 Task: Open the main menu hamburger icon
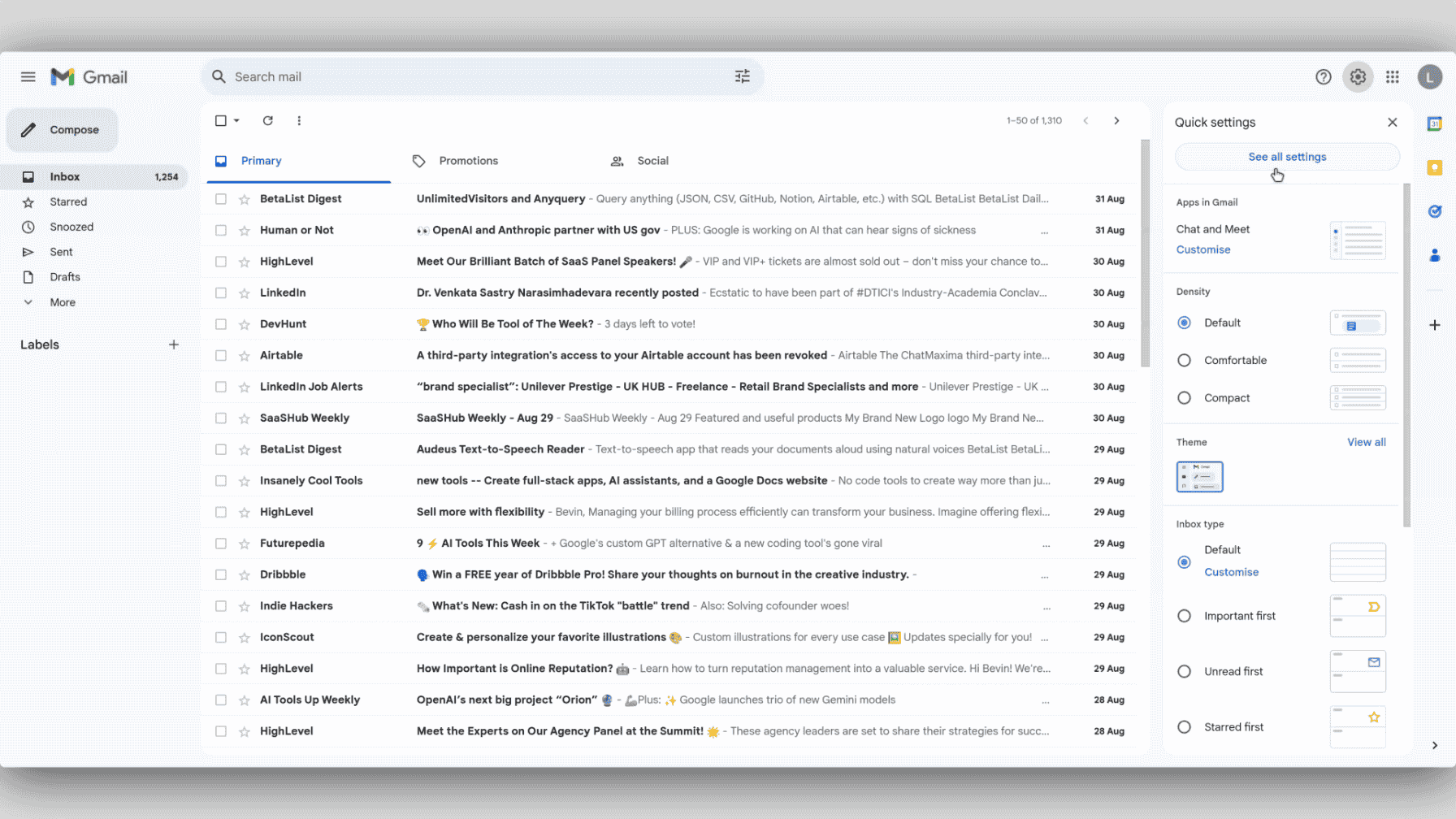tap(28, 77)
